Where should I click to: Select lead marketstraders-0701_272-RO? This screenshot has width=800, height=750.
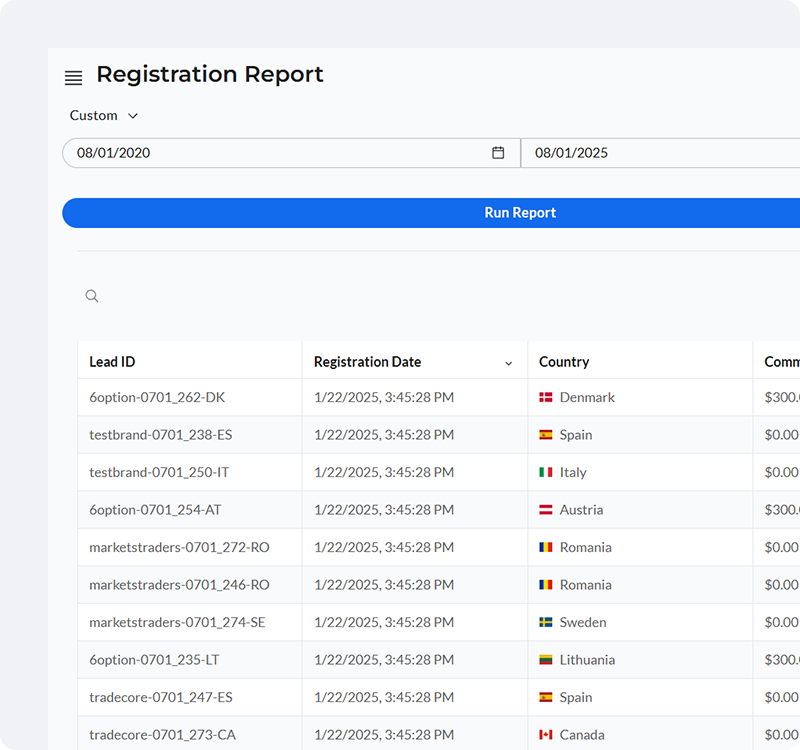(x=179, y=547)
